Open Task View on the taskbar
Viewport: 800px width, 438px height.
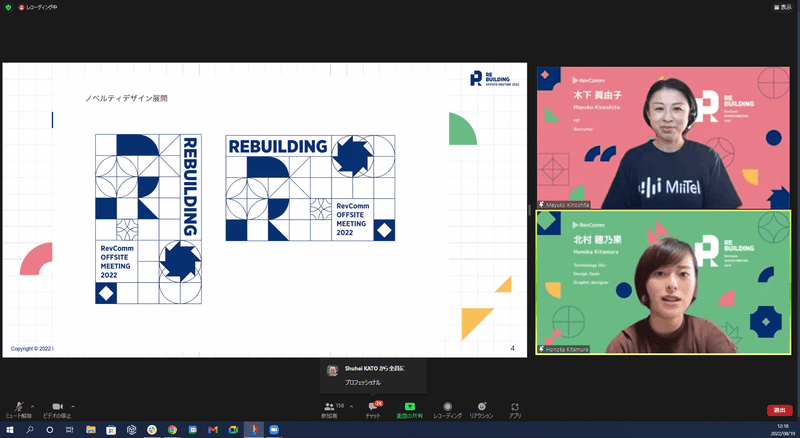tap(69, 430)
